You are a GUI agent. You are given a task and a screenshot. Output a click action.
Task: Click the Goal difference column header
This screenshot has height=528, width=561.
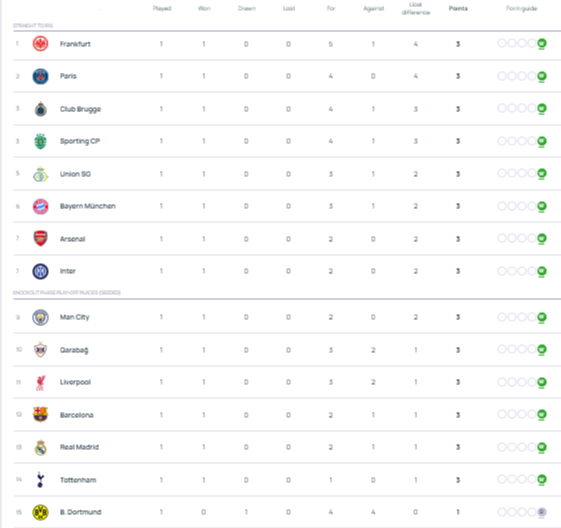416,9
